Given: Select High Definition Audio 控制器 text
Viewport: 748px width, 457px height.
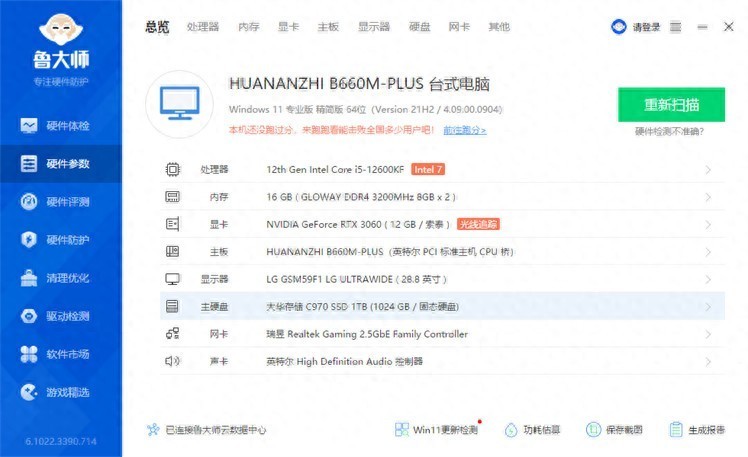Looking at the screenshot, I should click(x=360, y=361).
